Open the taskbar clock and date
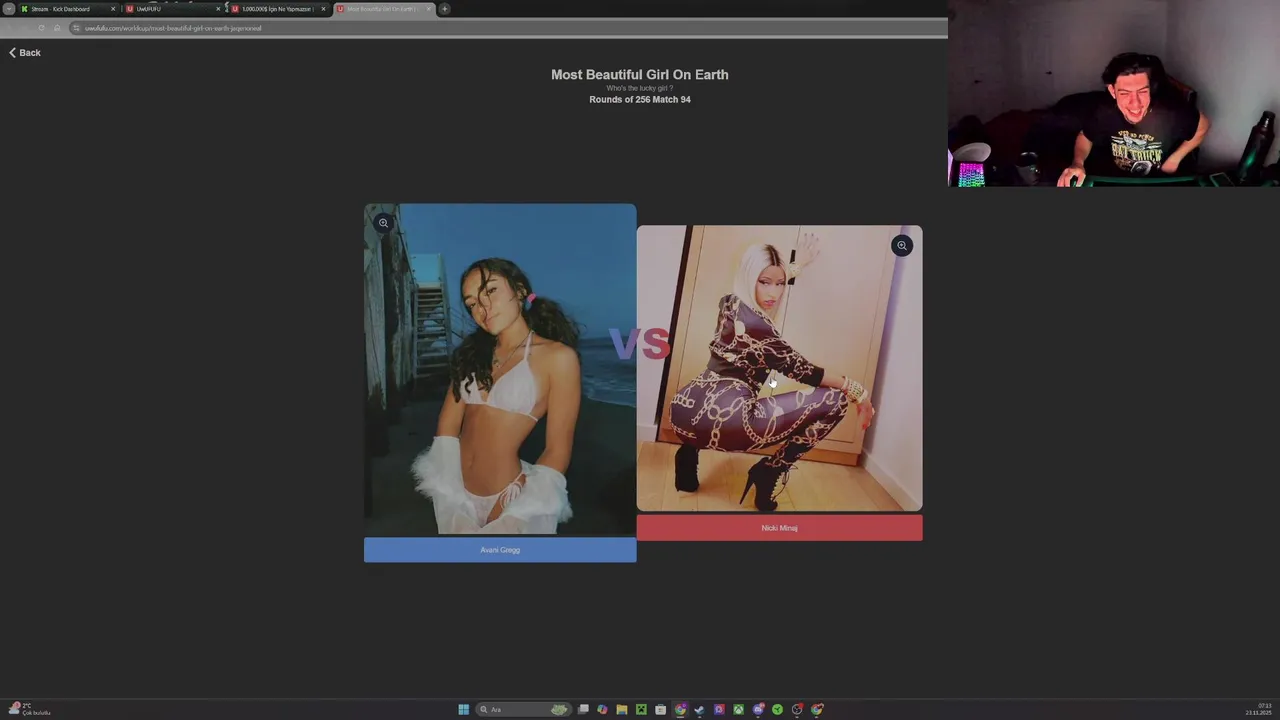 click(1258, 710)
